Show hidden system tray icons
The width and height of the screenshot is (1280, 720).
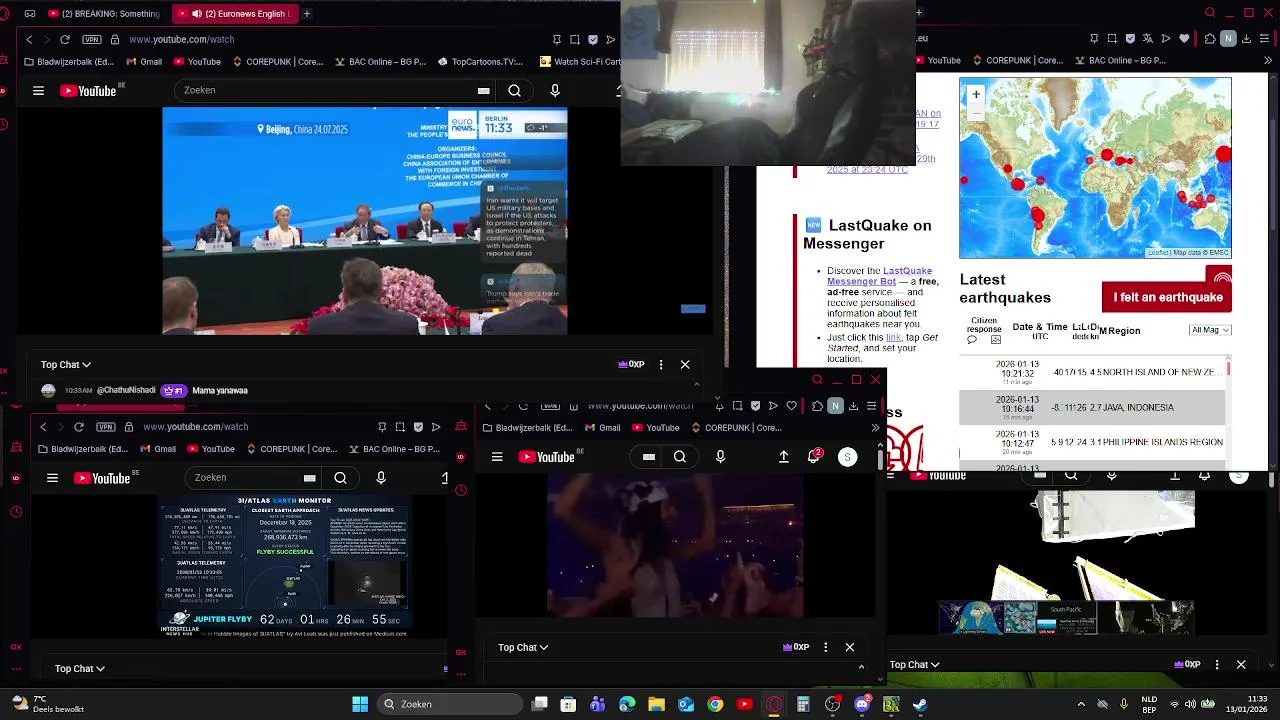(x=1081, y=704)
